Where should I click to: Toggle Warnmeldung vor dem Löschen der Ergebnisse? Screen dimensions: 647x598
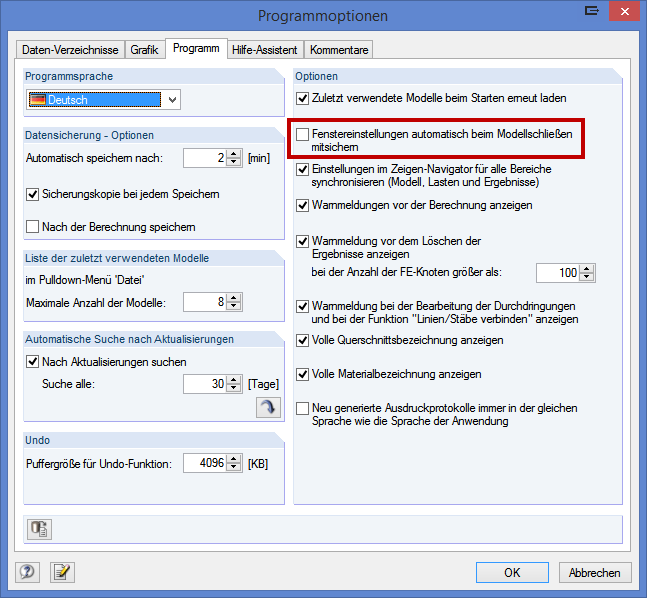[302, 241]
